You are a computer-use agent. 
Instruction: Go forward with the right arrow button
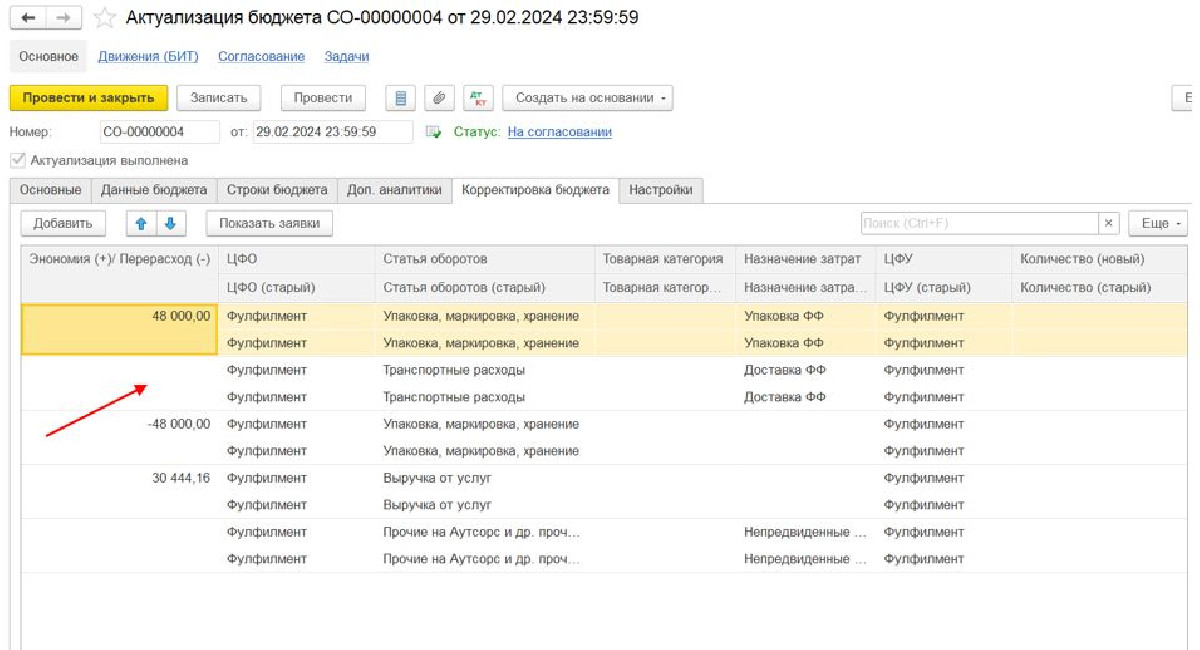62,18
